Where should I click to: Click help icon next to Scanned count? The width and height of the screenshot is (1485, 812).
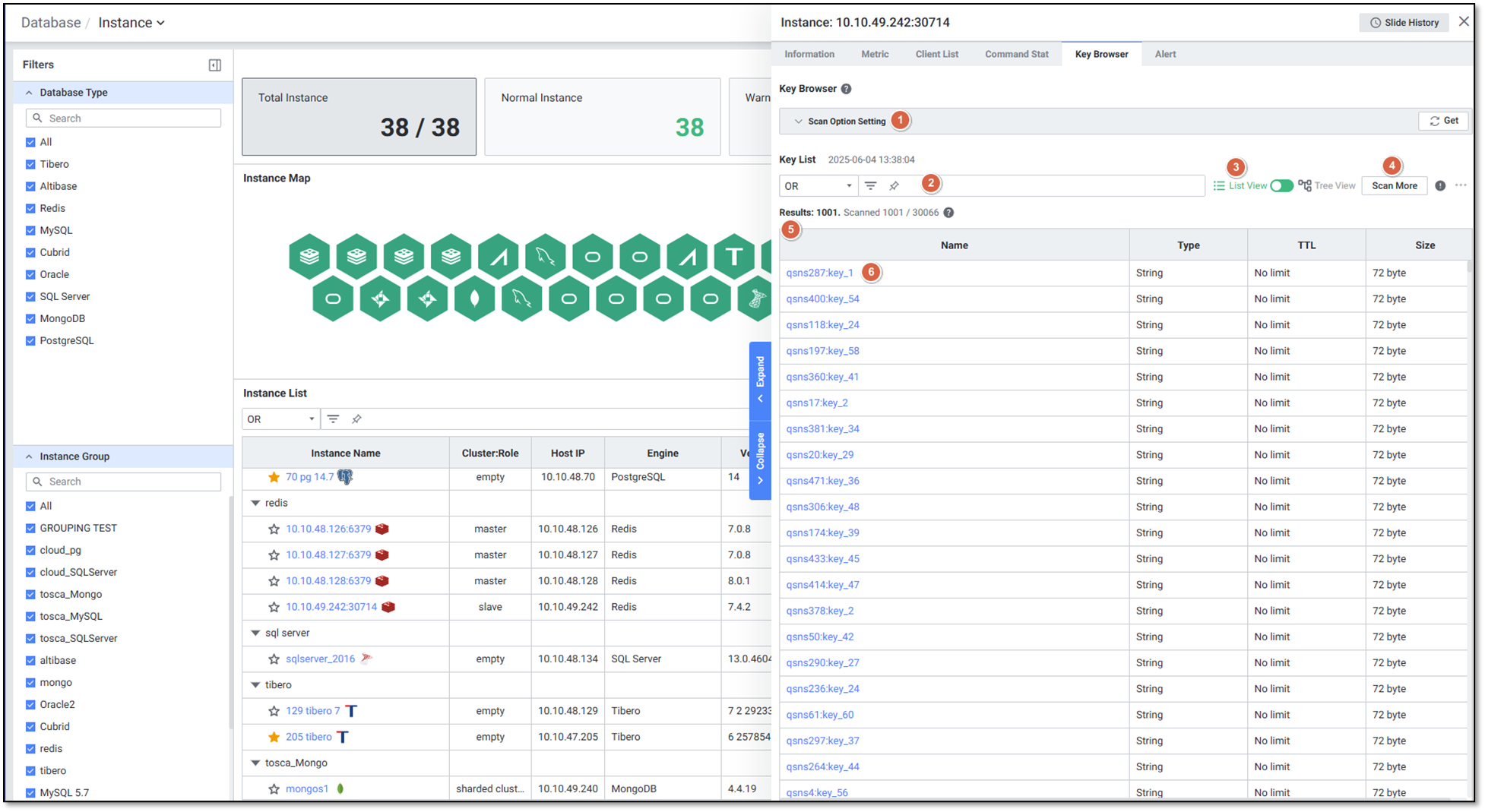(x=948, y=213)
